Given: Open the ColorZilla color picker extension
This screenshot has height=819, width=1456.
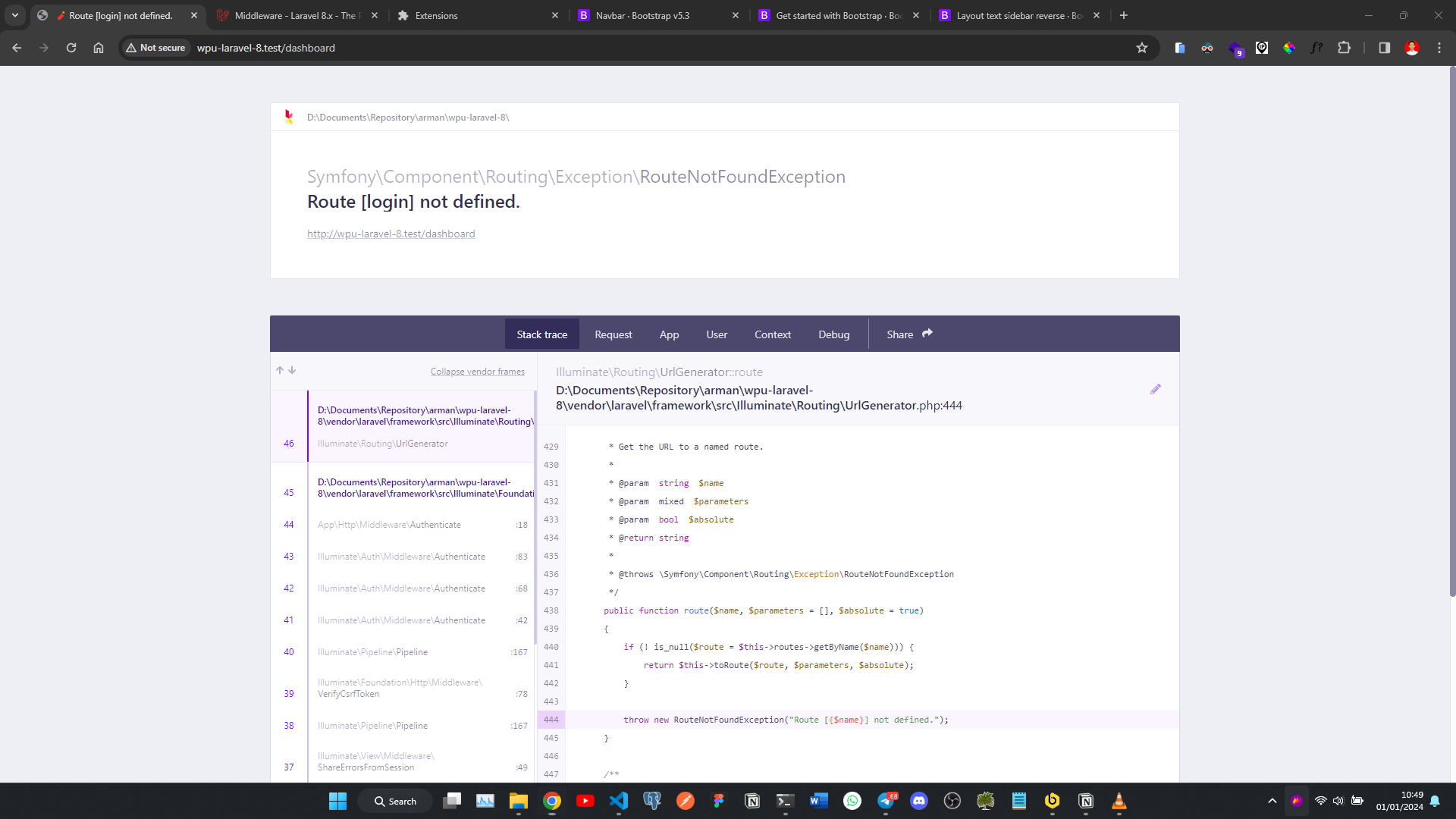Looking at the screenshot, I should [x=1289, y=48].
